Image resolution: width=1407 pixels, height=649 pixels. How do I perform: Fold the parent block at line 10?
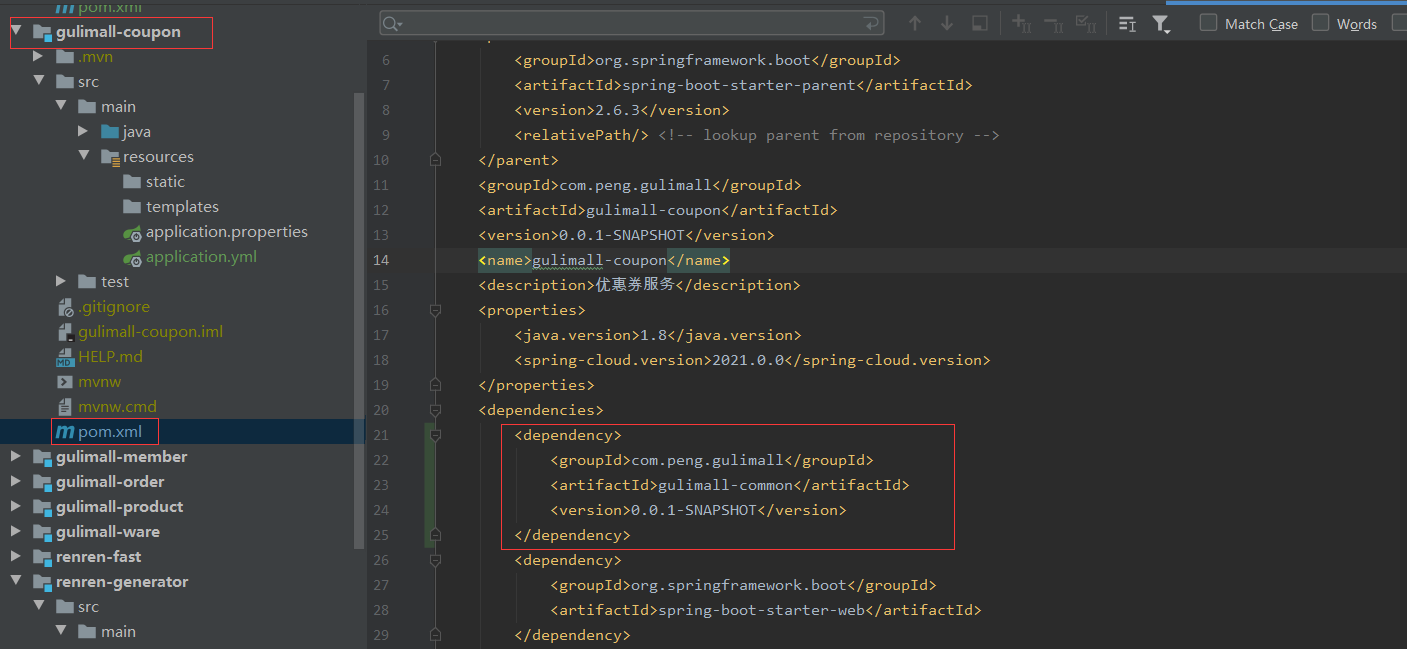tap(435, 160)
